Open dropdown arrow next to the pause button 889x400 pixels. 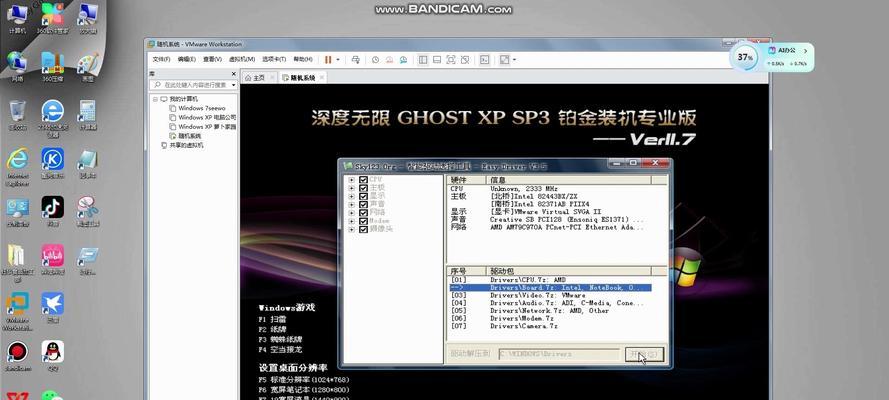338,59
